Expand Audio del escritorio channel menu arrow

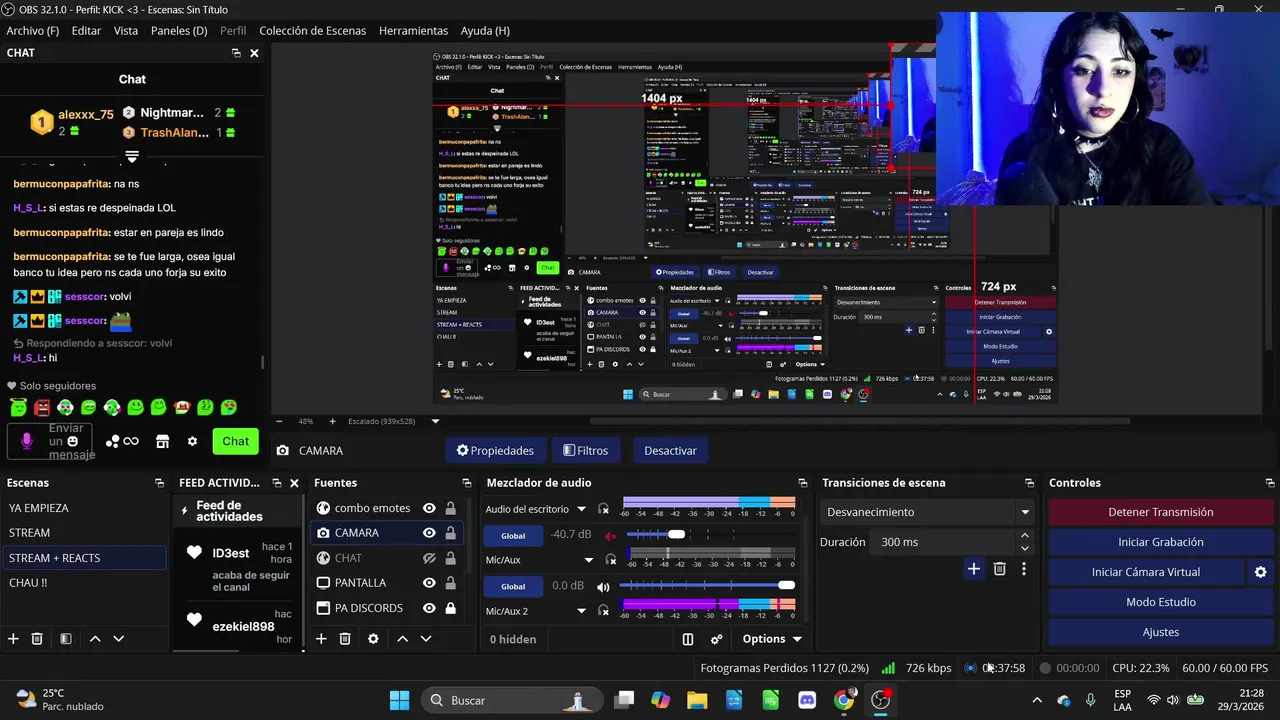click(581, 509)
